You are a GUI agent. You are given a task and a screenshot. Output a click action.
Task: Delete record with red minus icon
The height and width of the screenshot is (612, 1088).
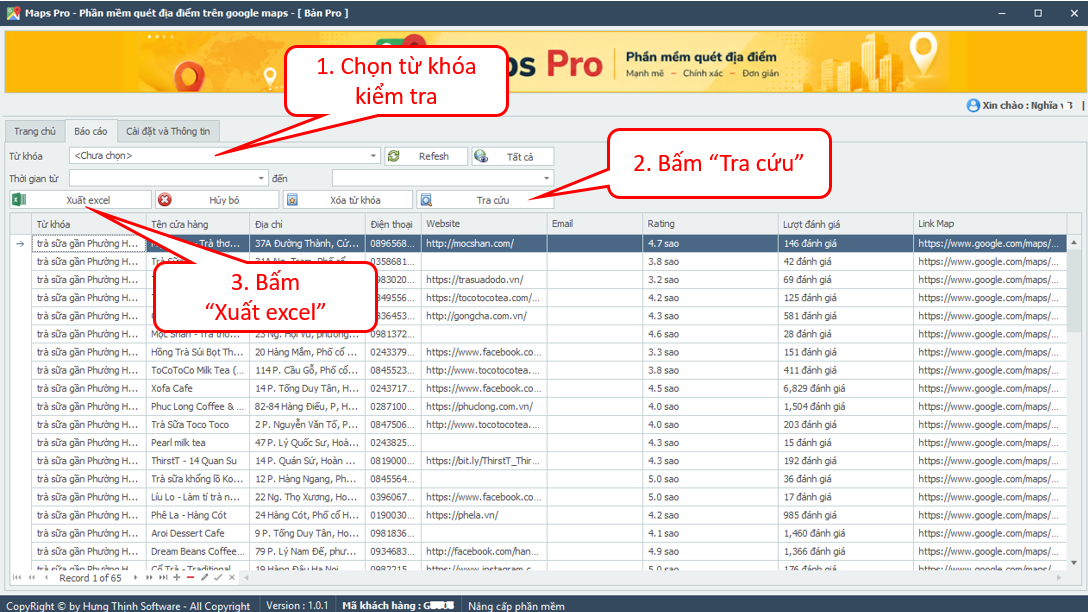tap(190, 577)
